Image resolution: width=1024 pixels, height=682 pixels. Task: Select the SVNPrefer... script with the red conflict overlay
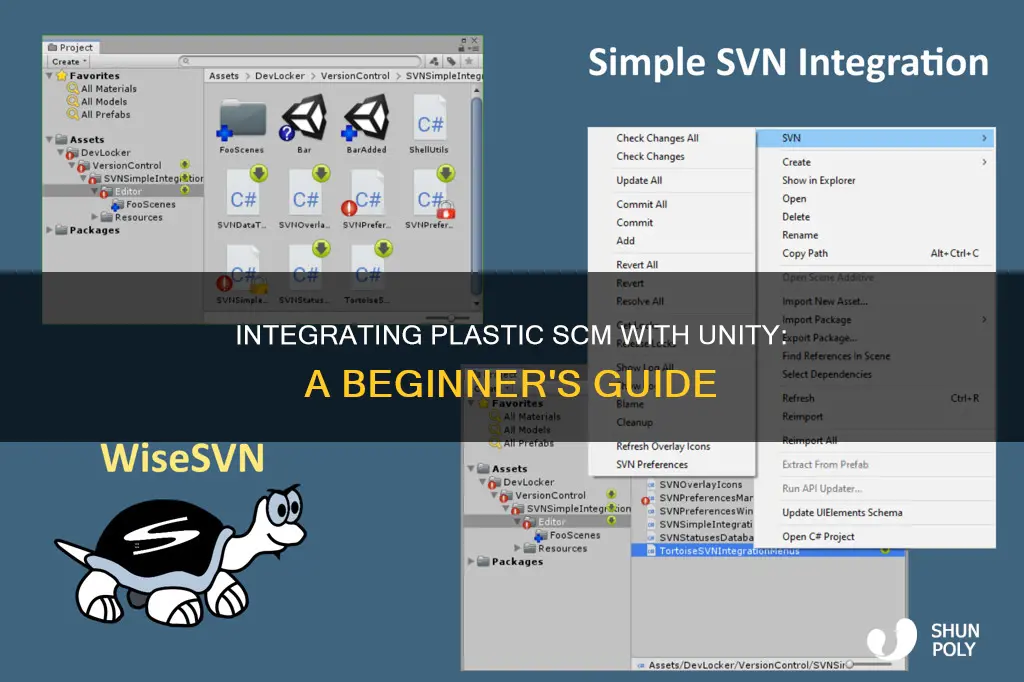point(365,195)
